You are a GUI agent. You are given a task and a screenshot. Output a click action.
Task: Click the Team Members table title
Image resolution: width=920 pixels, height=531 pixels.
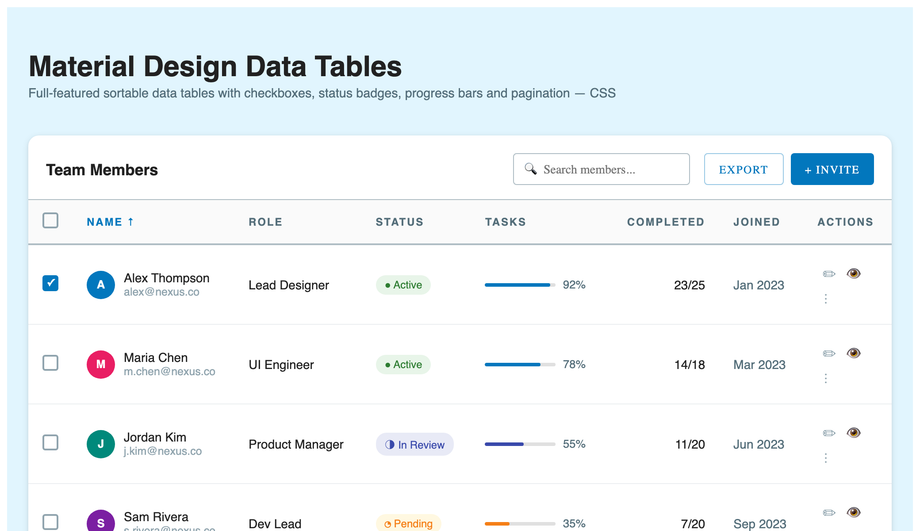(102, 170)
